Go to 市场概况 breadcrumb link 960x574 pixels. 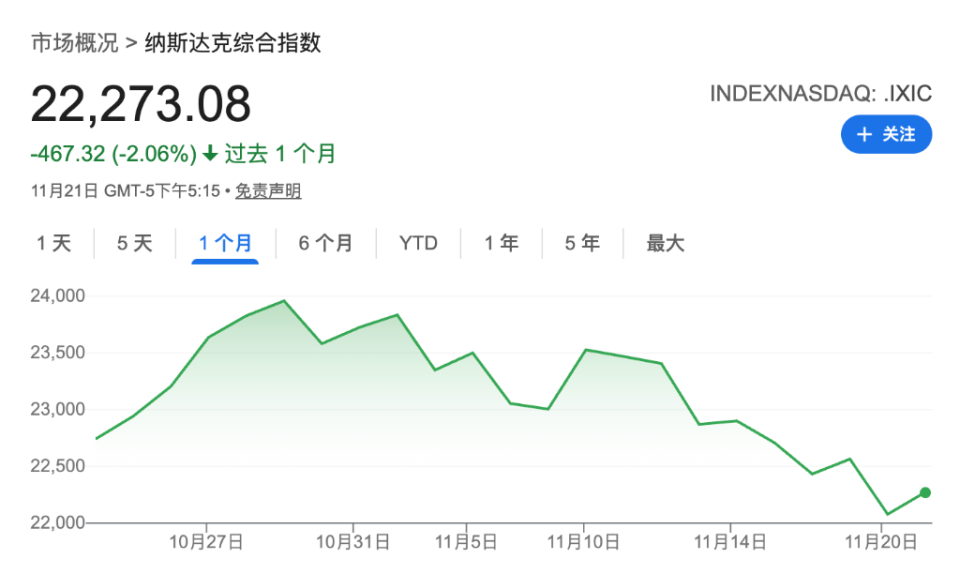[x=74, y=44]
